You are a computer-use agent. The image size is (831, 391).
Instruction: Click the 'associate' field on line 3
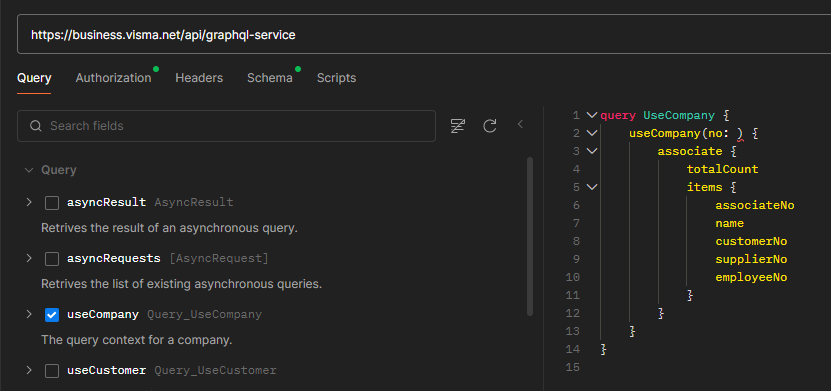click(x=690, y=151)
